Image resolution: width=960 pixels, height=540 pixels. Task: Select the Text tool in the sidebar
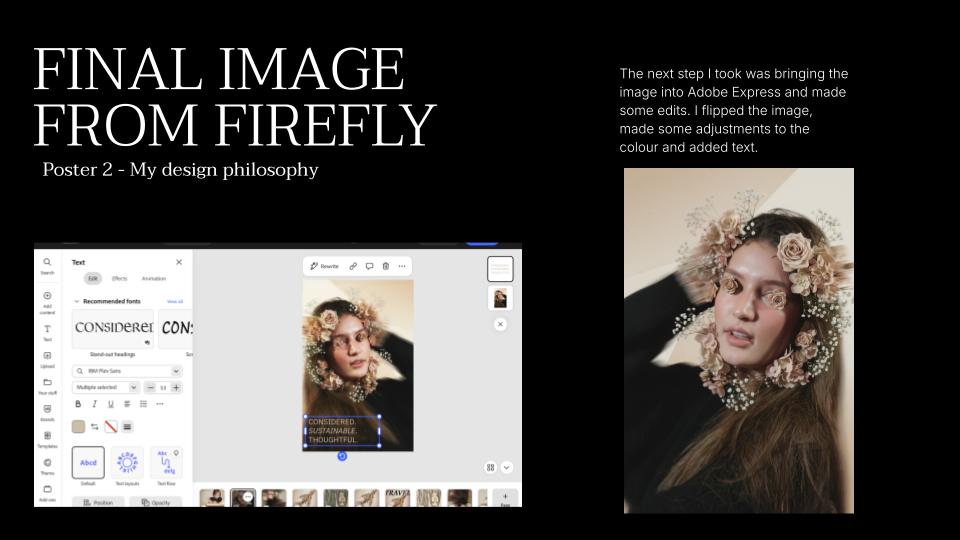(x=47, y=332)
